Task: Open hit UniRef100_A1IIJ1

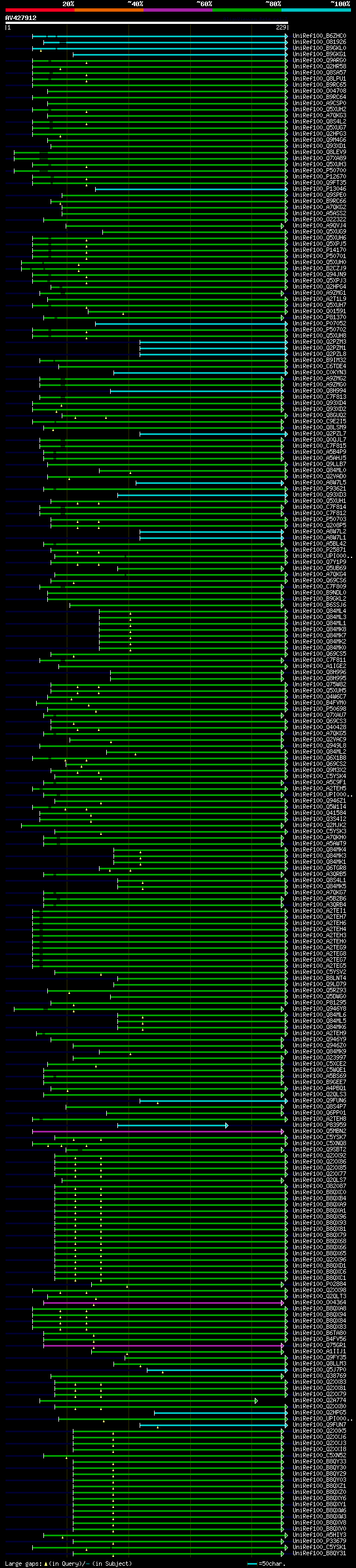Action: click(x=319, y=1351)
